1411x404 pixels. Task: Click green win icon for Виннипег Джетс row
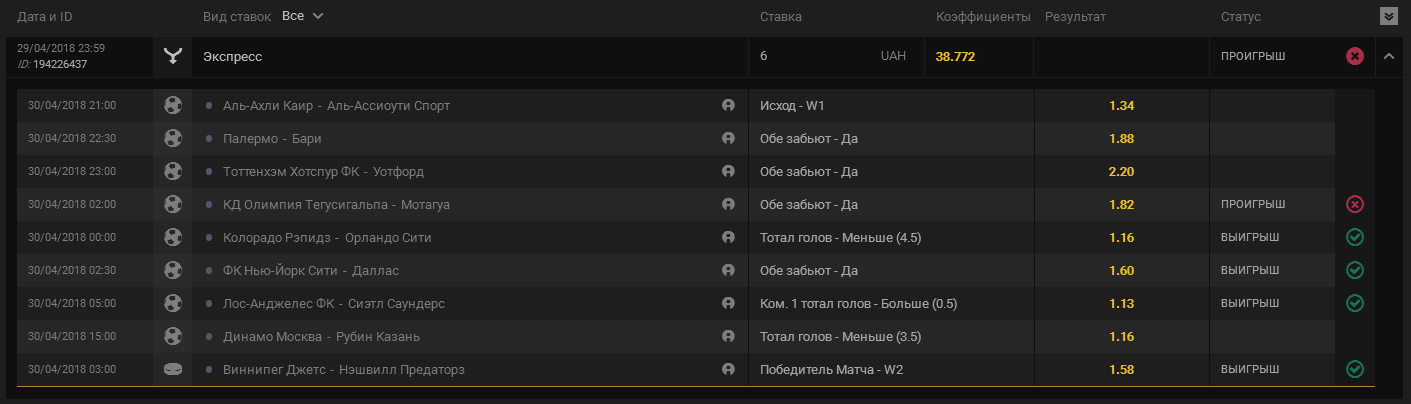tap(1355, 369)
